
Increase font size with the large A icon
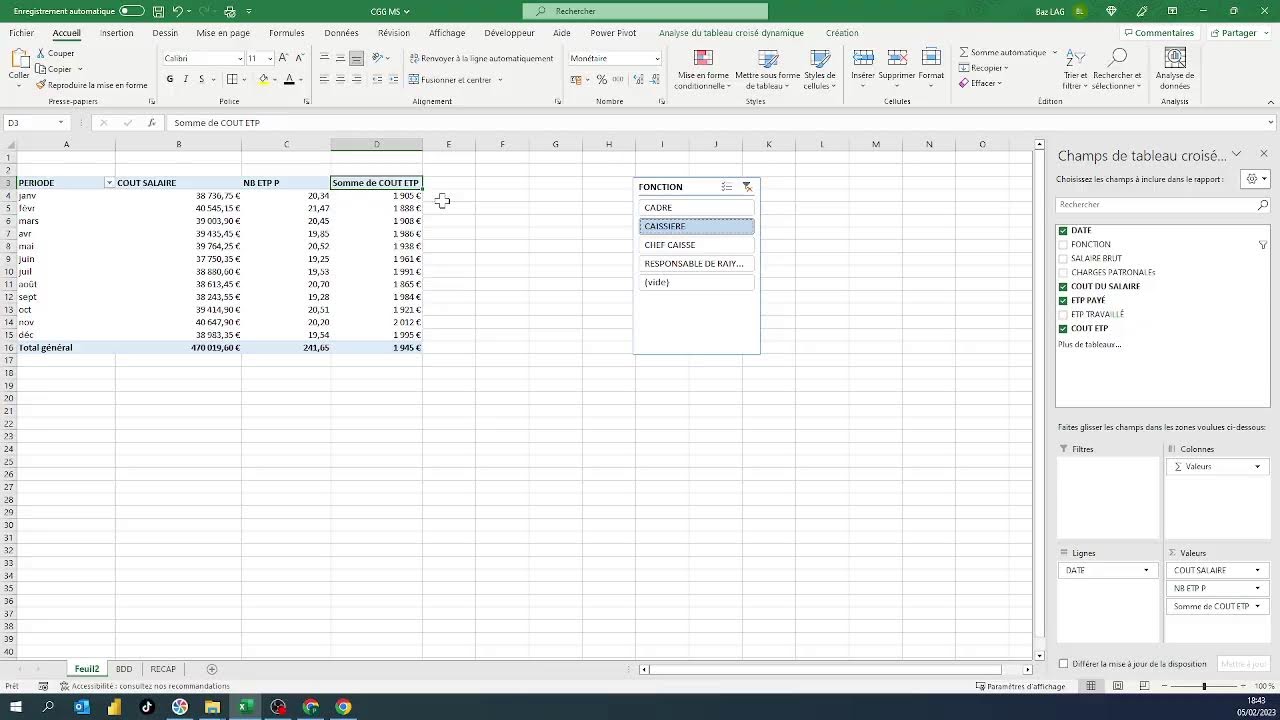coord(284,58)
